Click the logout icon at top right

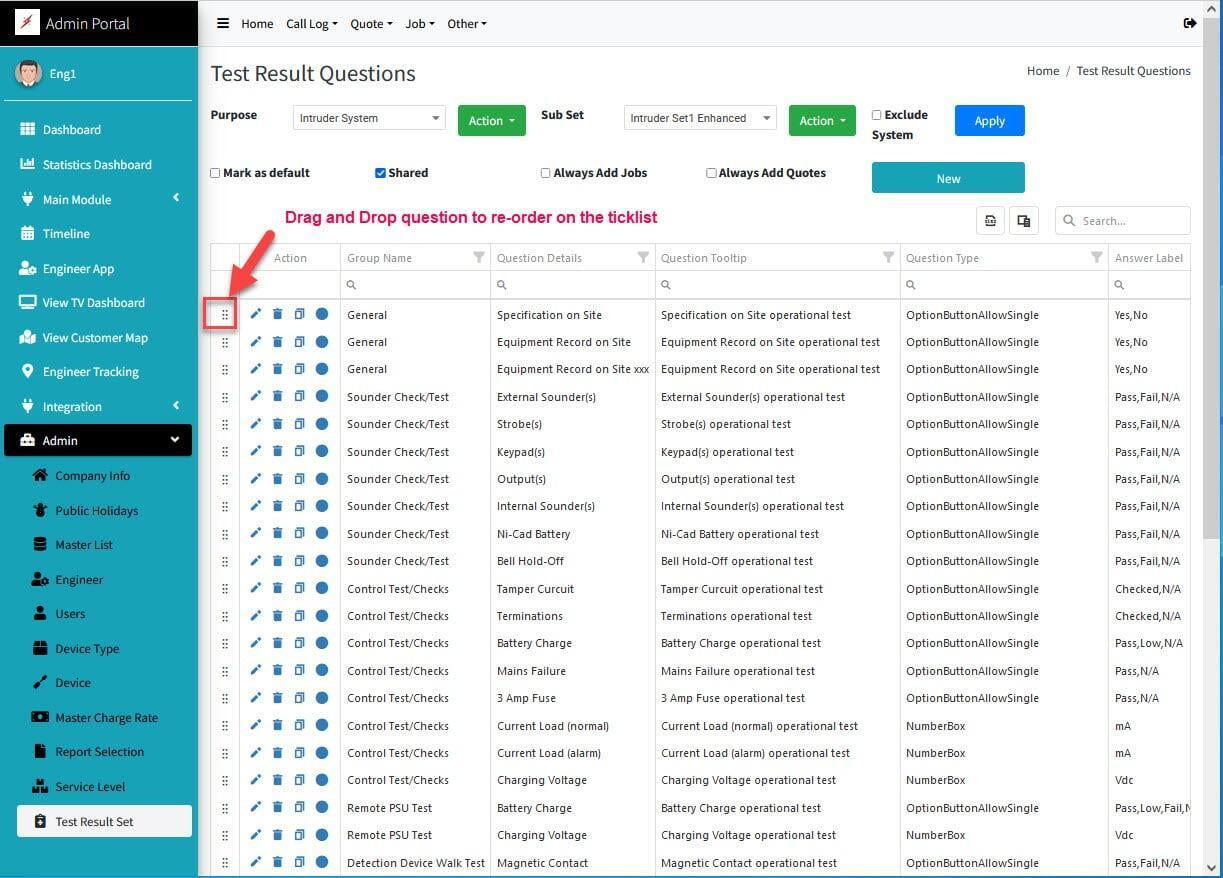point(1189,23)
